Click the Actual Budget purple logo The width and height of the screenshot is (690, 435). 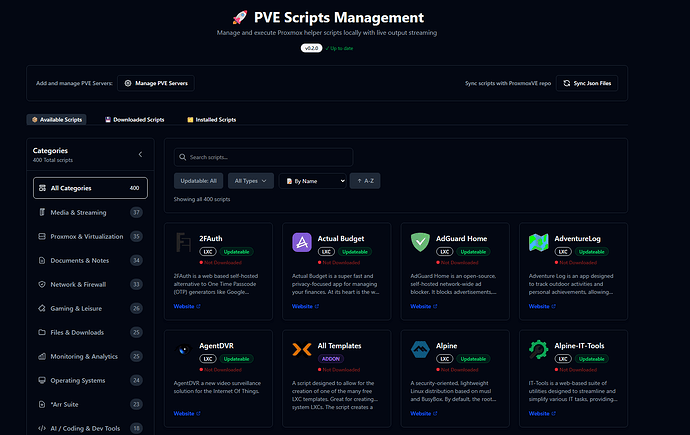pos(302,243)
